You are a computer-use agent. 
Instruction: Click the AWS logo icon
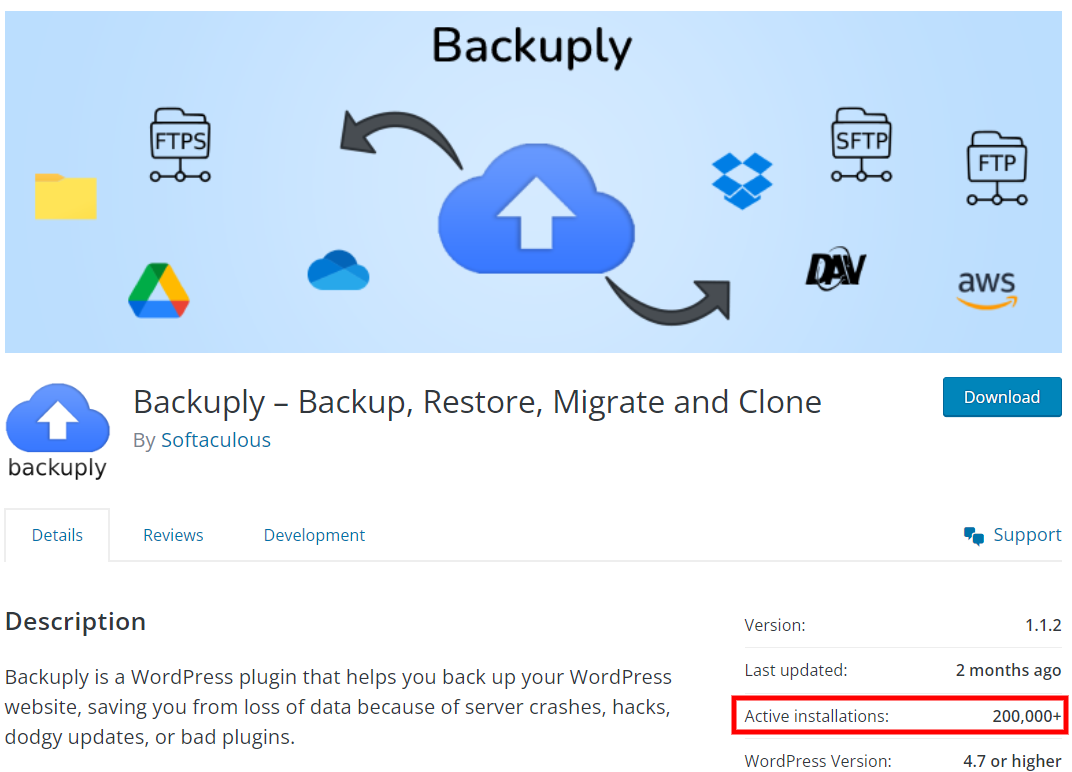click(986, 290)
